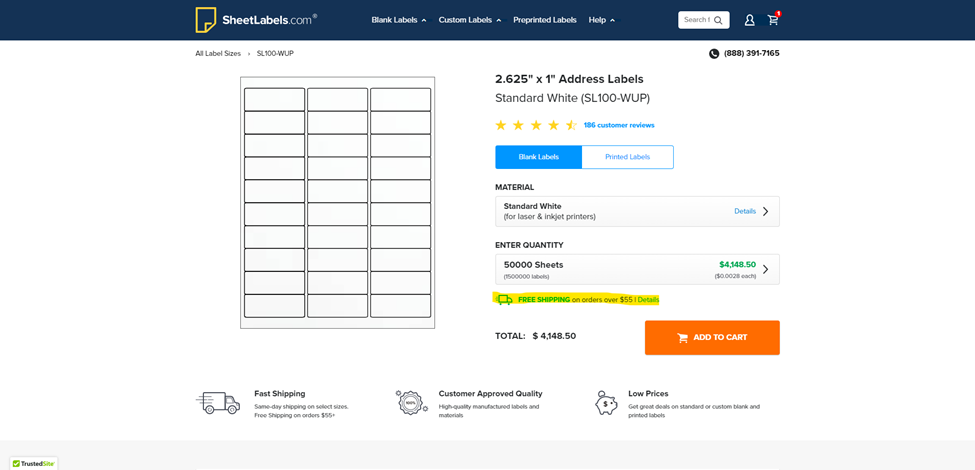Screen dimensions: 975x470
Task: Expand the Custom Labels menu
Action: tap(469, 20)
